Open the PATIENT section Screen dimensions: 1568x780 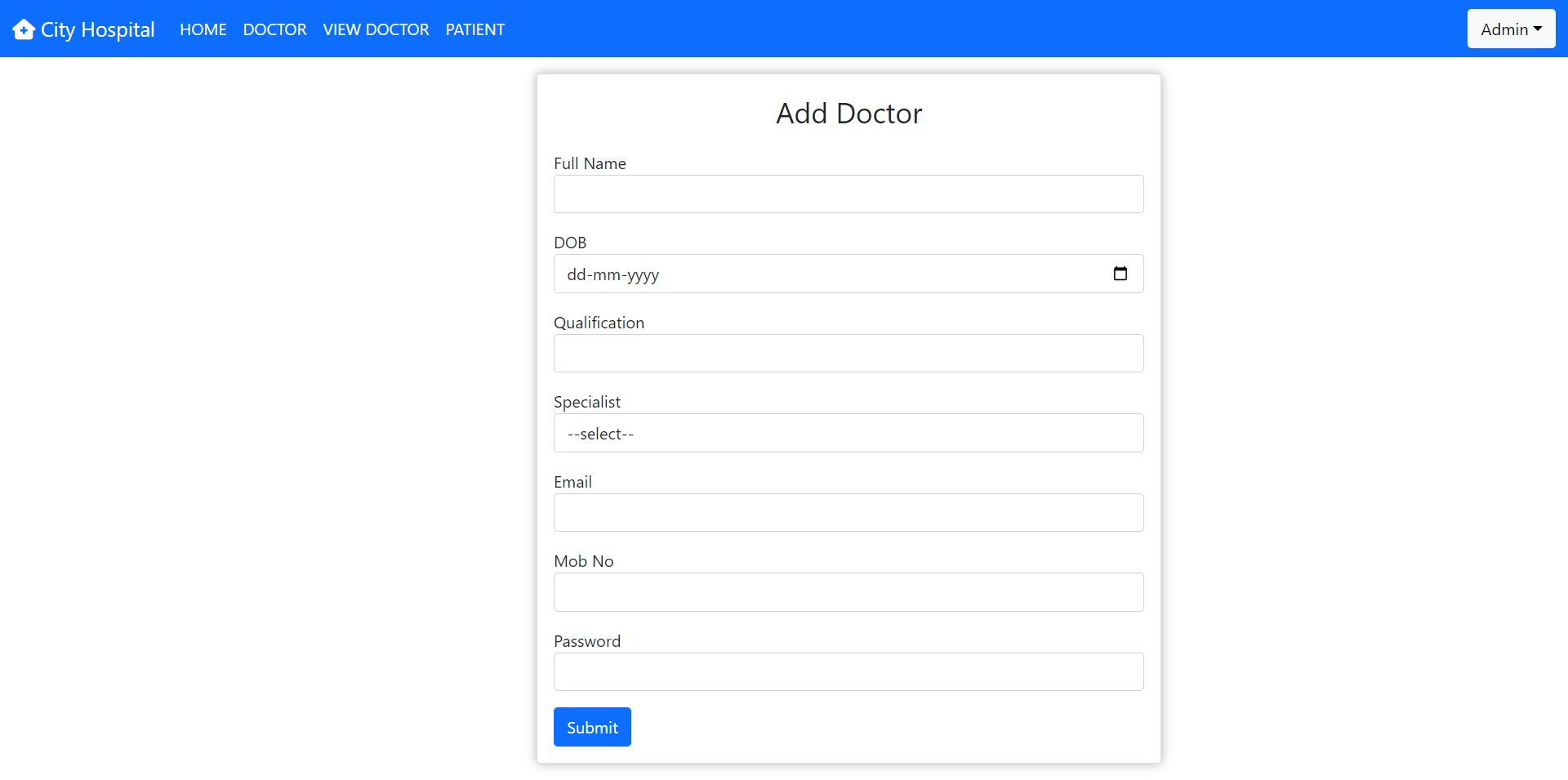pyautogui.click(x=474, y=29)
